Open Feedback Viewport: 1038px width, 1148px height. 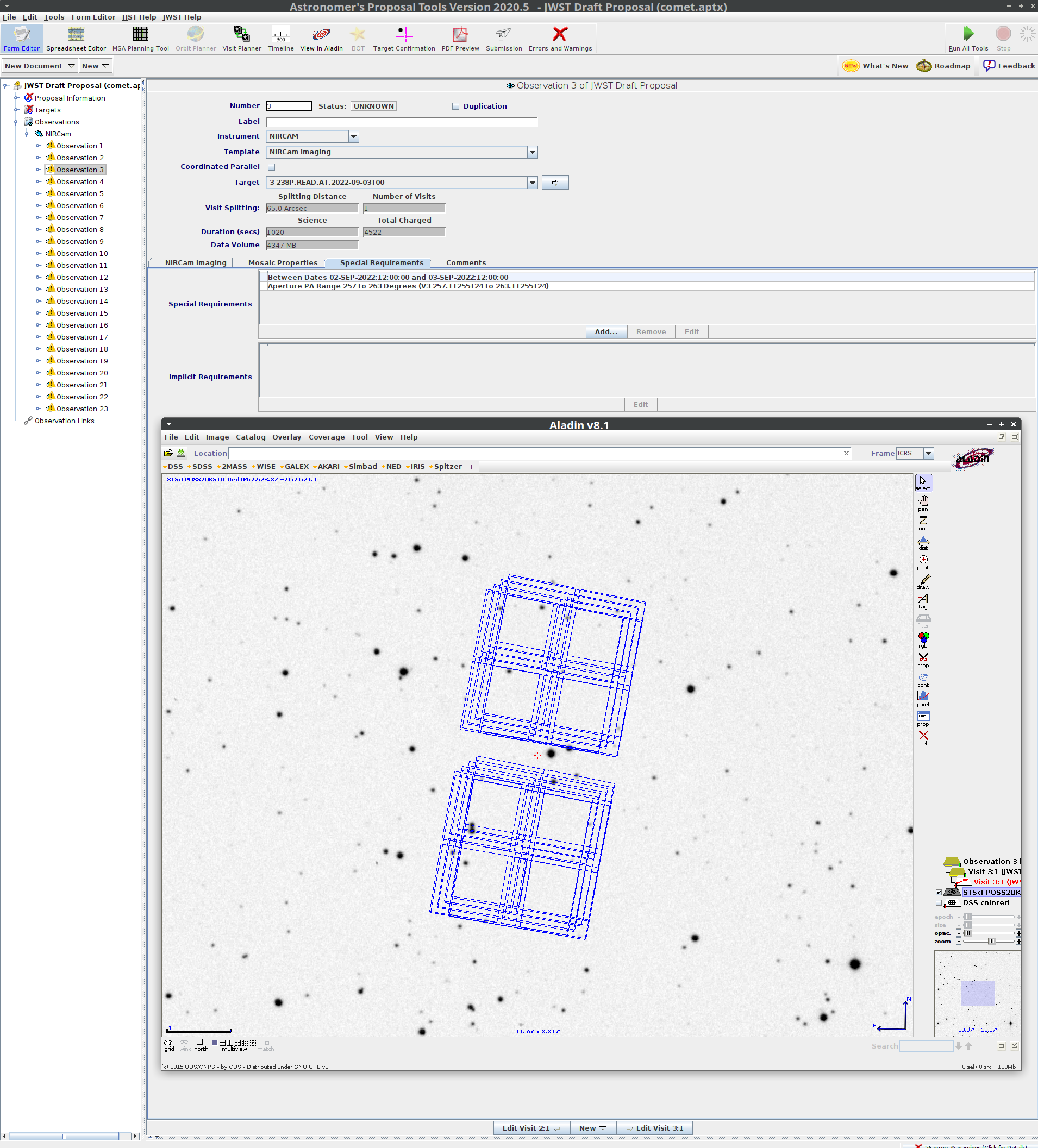pos(1008,66)
